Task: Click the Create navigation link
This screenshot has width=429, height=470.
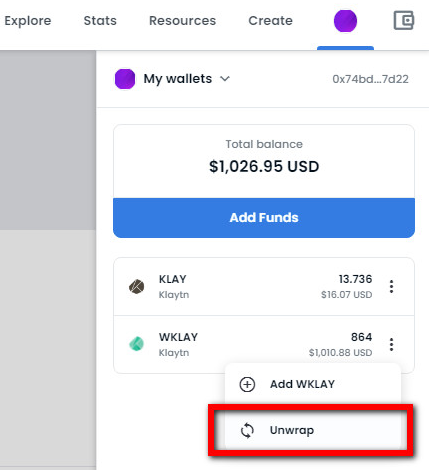Action: click(x=270, y=21)
